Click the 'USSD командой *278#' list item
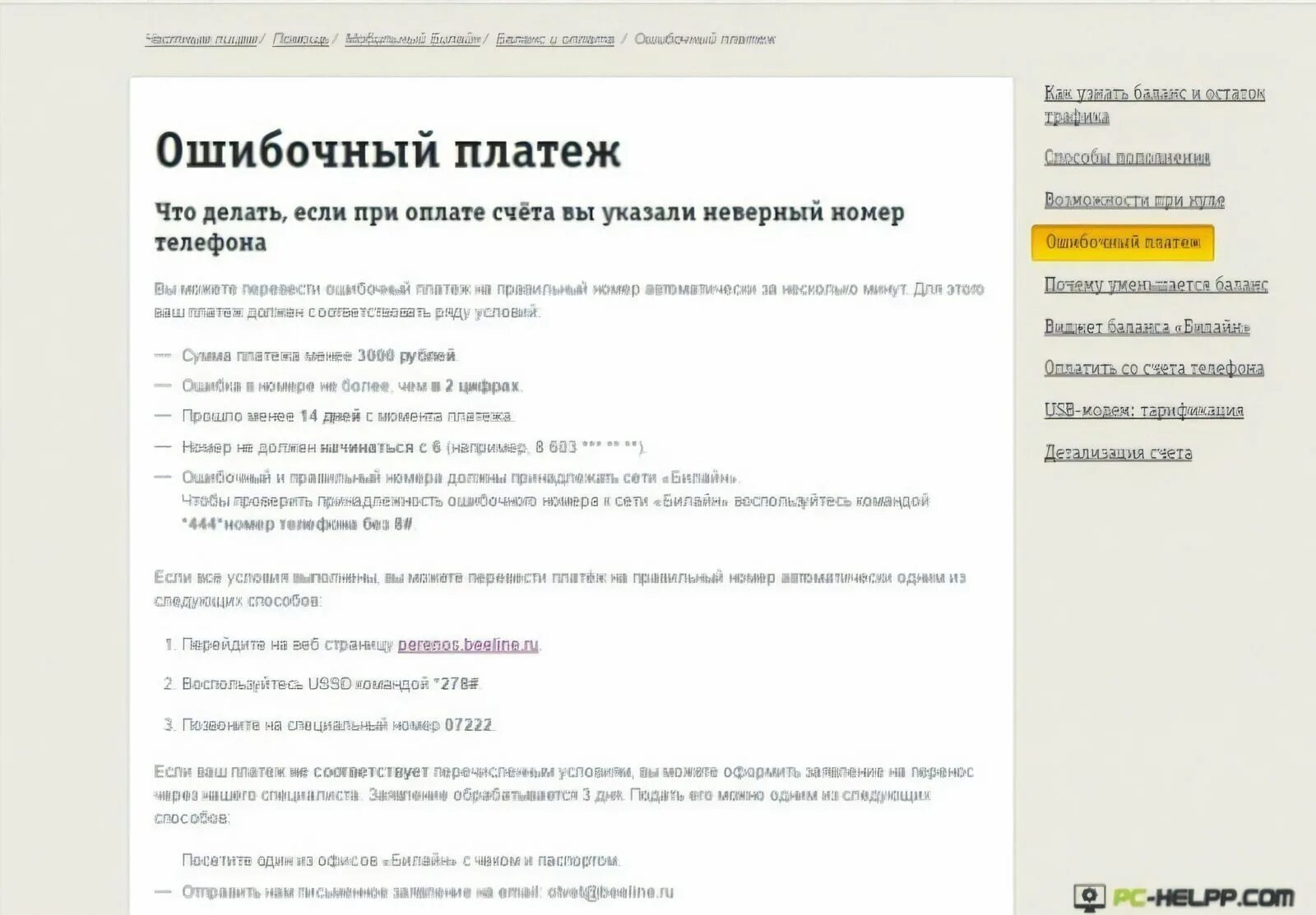 [331, 684]
